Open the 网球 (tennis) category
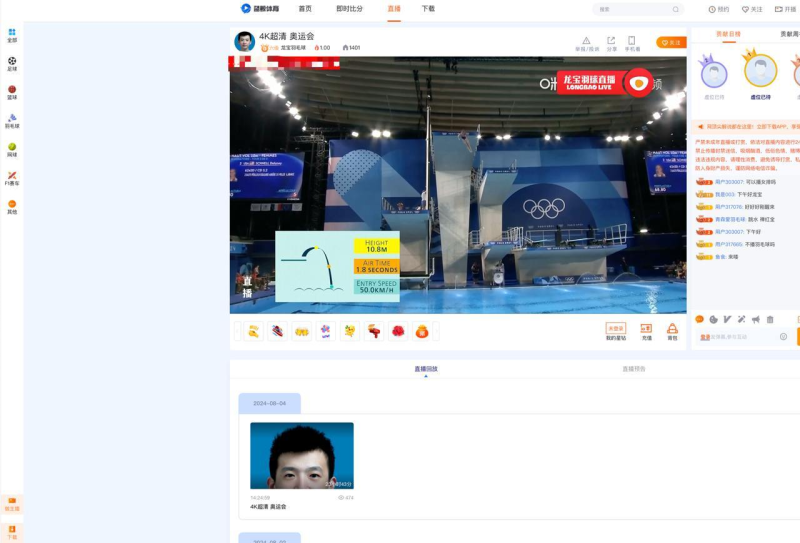 point(12,148)
